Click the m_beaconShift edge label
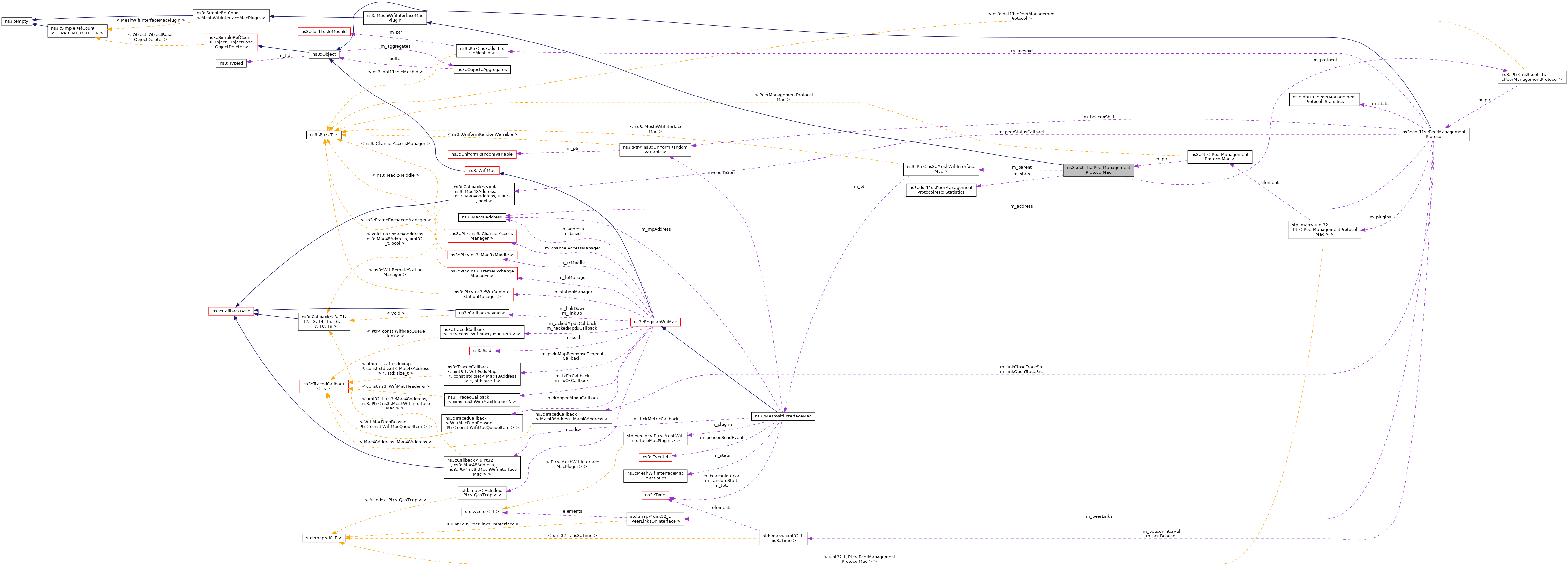Screen dimensions: 1568x566 tap(1099, 117)
